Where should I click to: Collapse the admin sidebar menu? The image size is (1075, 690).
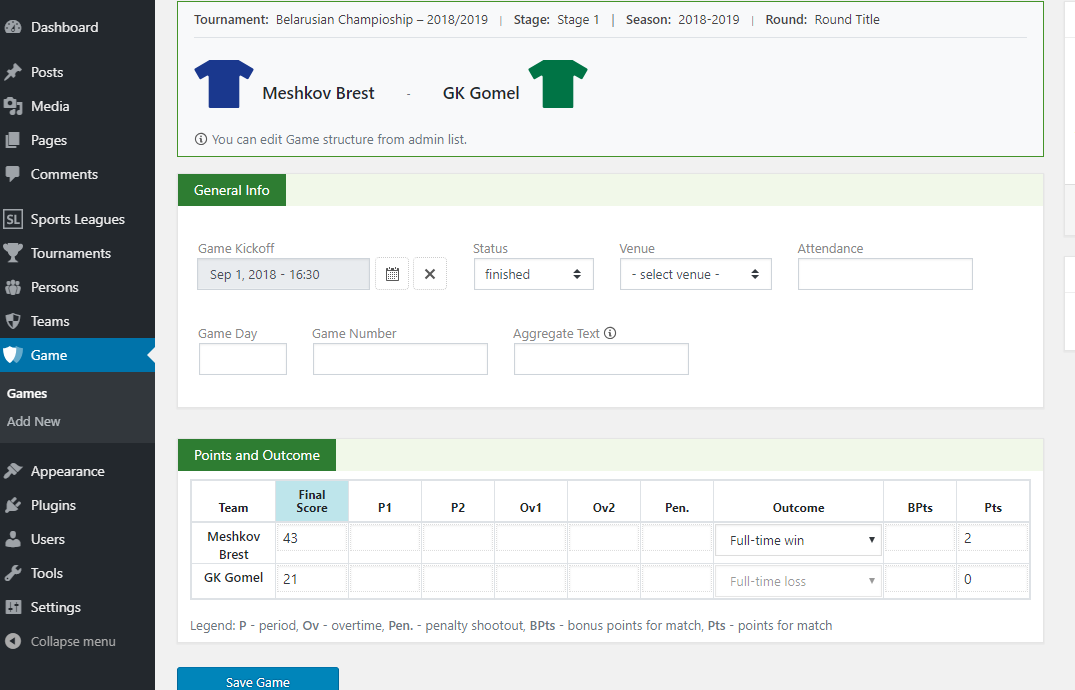coord(72,641)
